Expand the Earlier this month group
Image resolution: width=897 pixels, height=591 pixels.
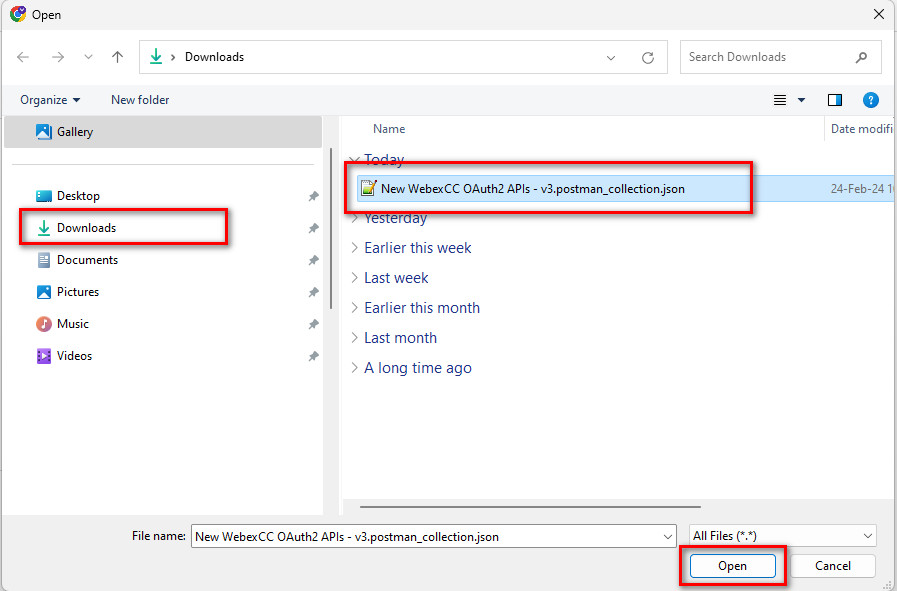point(355,308)
